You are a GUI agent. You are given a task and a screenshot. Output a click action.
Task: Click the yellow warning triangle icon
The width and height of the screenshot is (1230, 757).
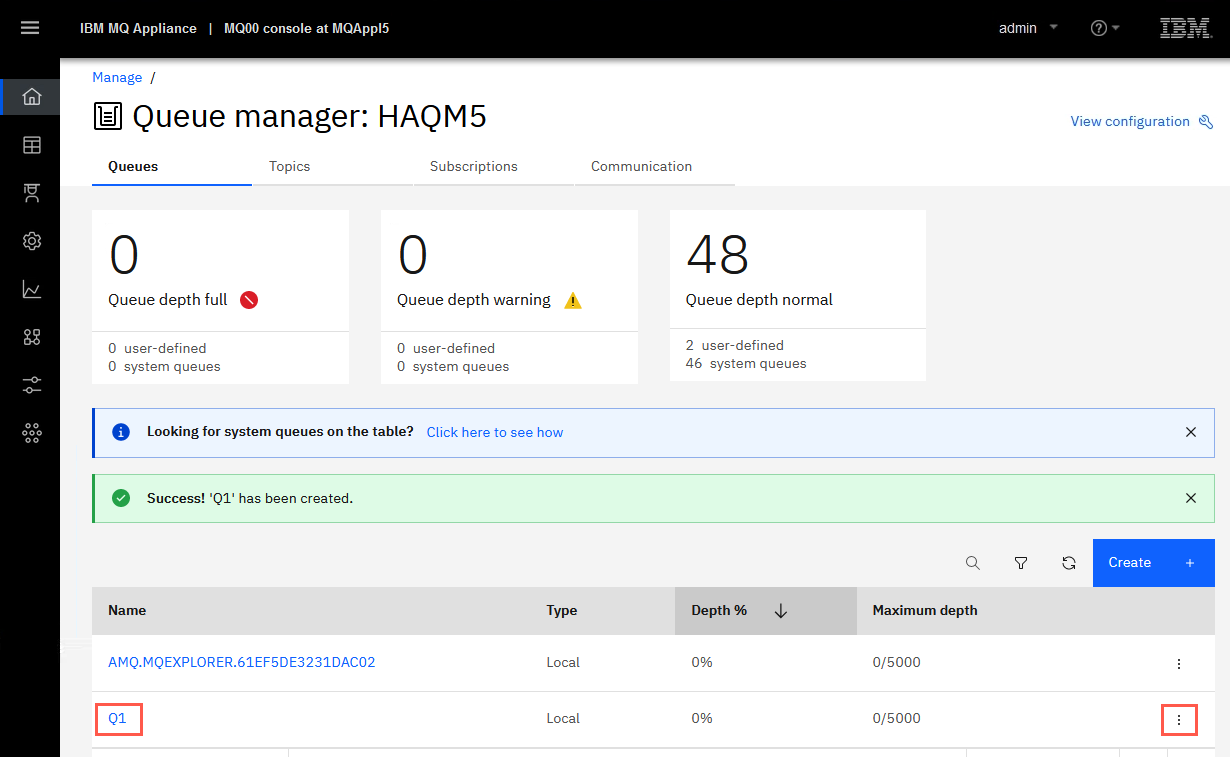point(573,300)
